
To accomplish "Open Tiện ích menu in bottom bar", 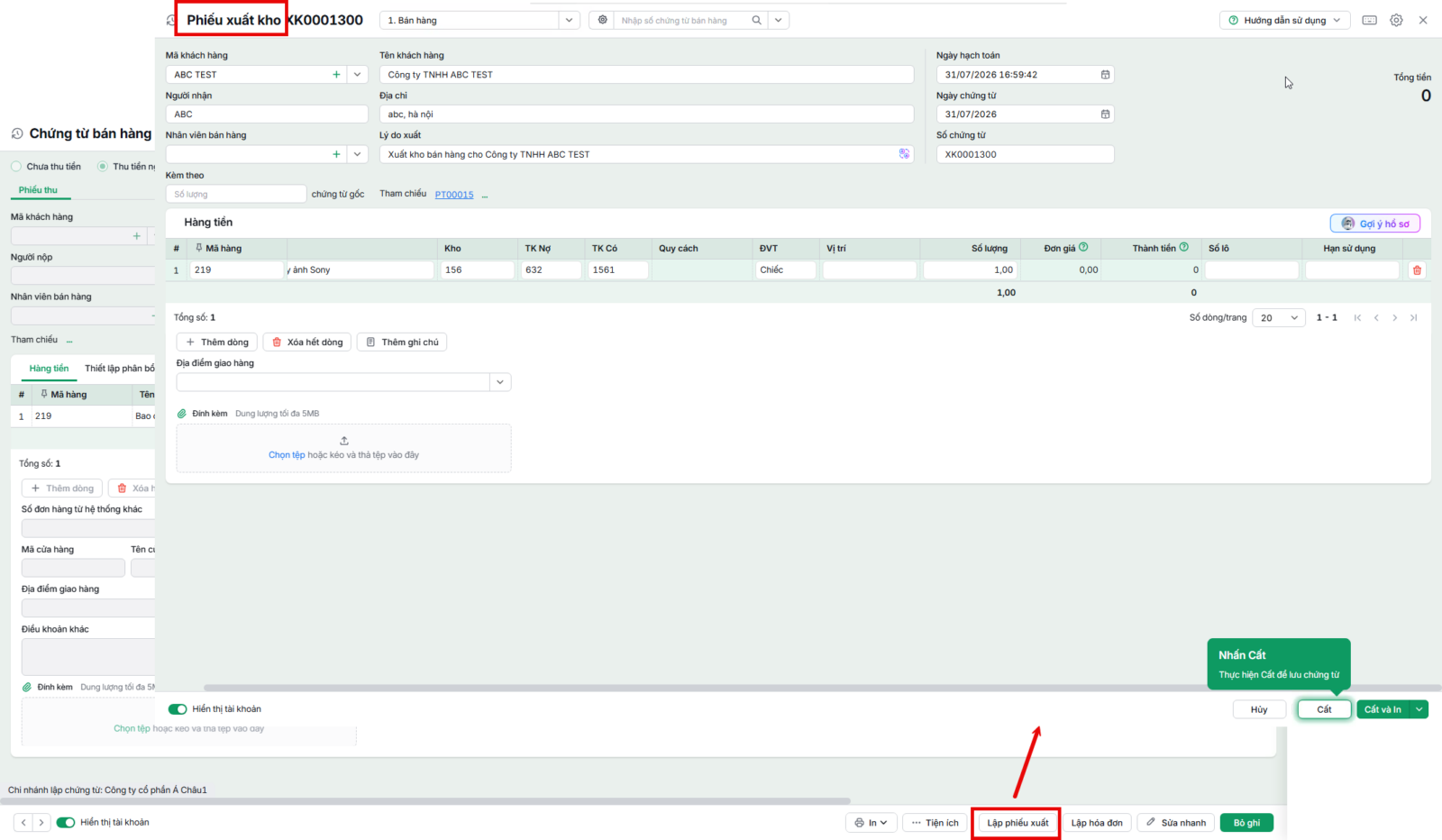I will coord(935,823).
